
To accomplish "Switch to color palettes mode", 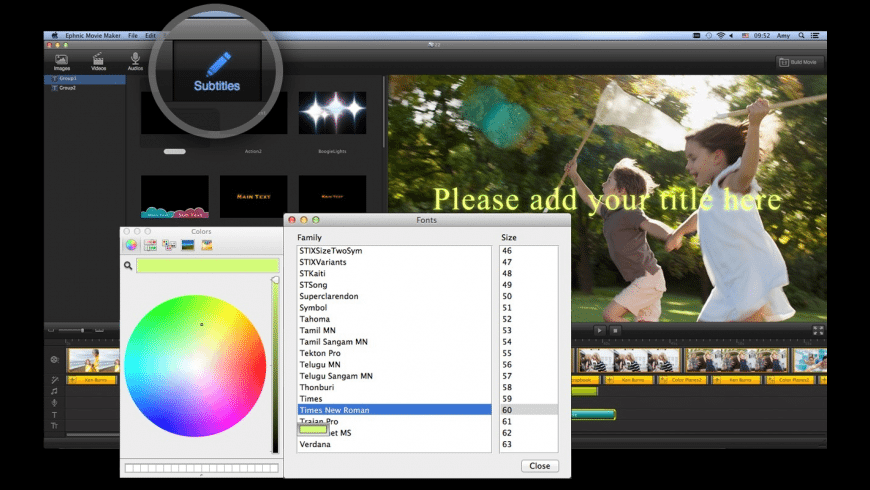I will tap(169, 245).
